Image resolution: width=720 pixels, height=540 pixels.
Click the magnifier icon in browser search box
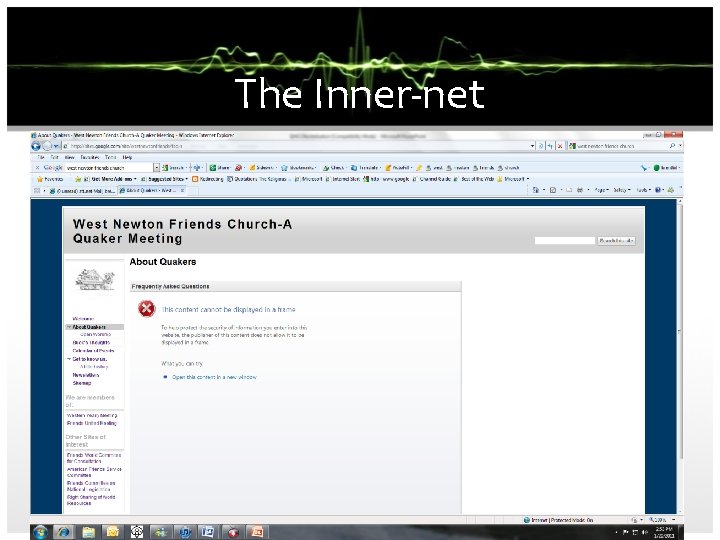(x=672, y=146)
